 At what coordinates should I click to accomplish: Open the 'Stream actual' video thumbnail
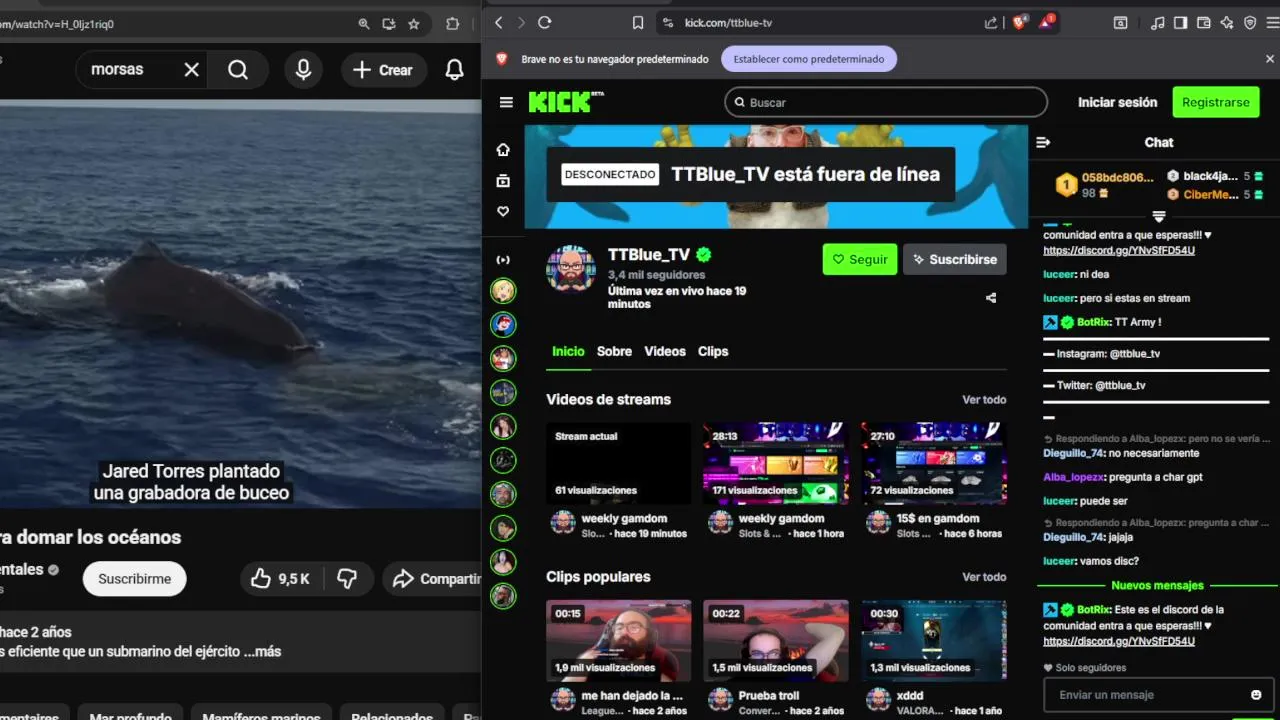(x=618, y=463)
